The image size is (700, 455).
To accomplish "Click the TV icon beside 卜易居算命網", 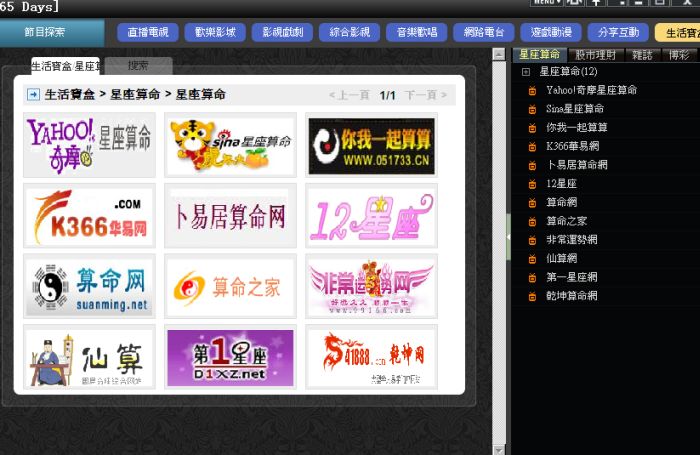I will pos(532,166).
